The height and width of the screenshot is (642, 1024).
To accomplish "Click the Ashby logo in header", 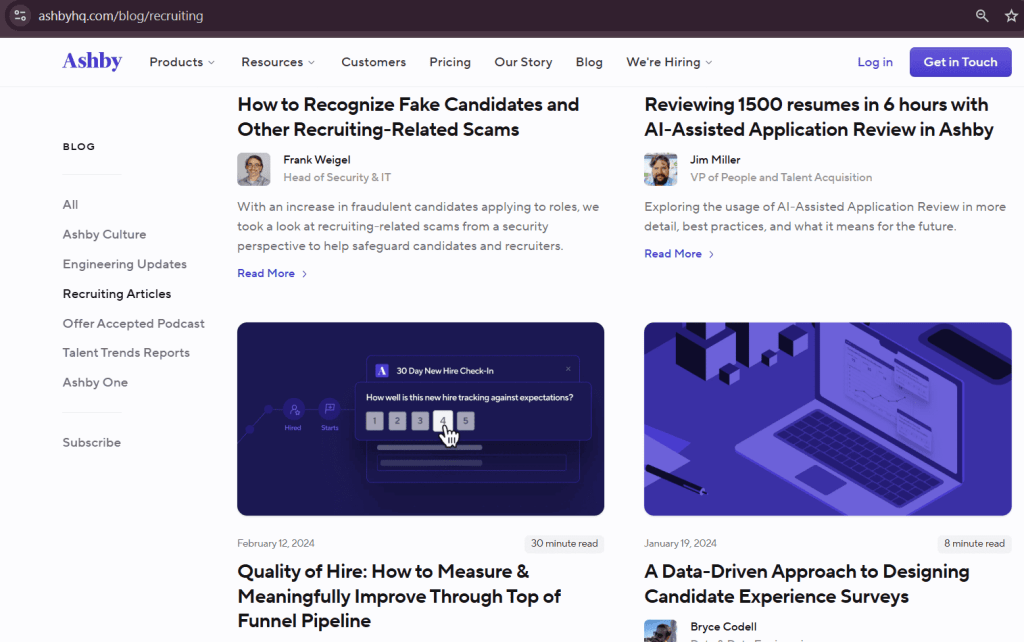I will click(x=92, y=62).
